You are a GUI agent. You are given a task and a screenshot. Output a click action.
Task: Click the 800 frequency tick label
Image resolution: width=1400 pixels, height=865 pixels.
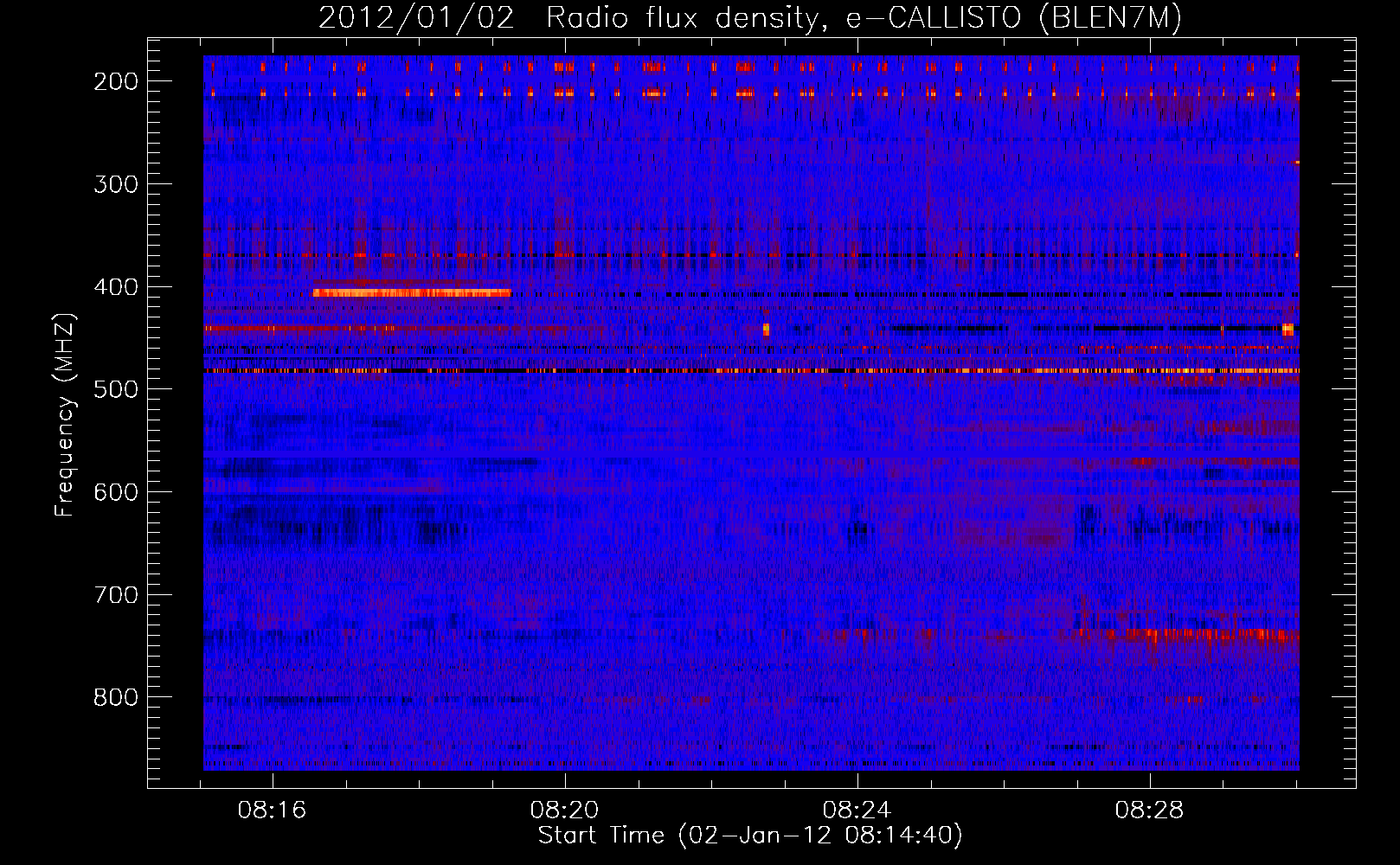[x=116, y=697]
